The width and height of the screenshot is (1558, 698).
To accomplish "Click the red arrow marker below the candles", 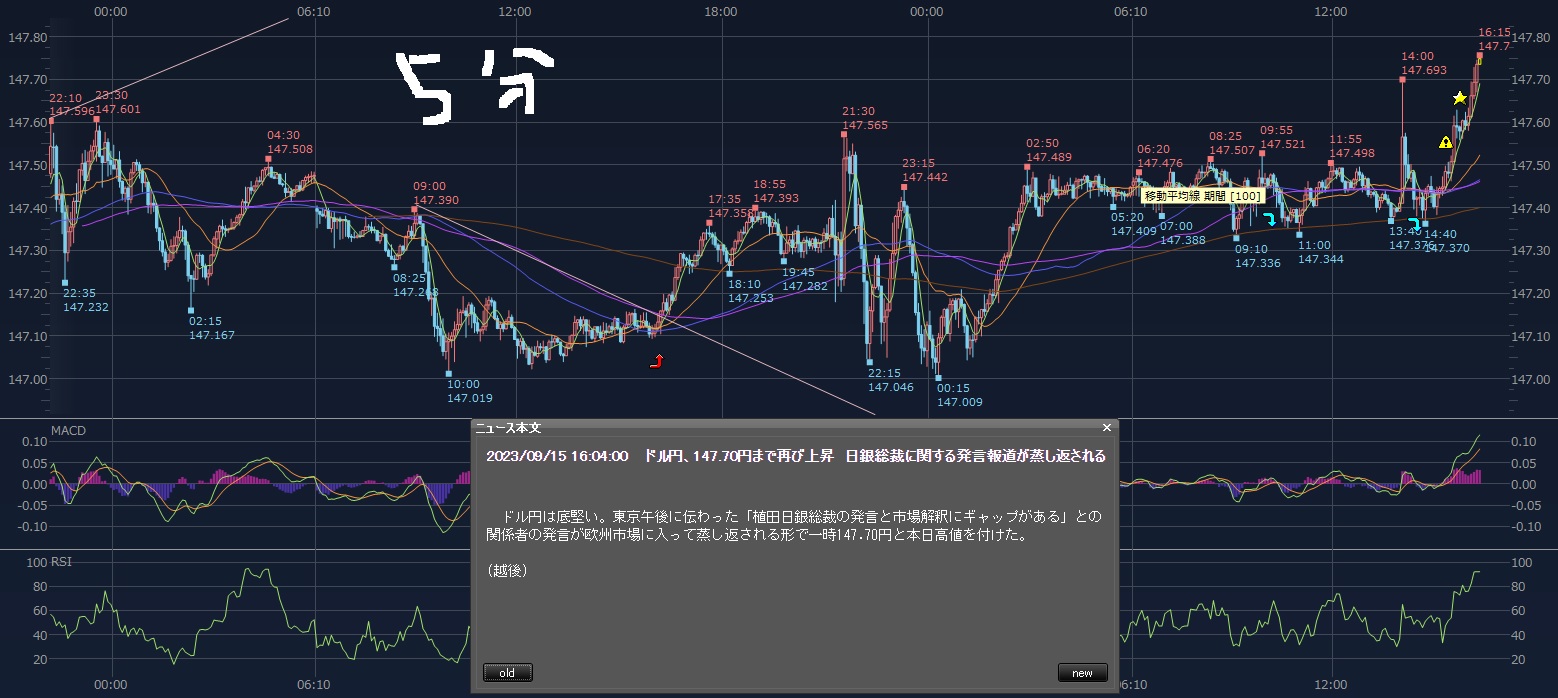I will pyautogui.click(x=657, y=361).
